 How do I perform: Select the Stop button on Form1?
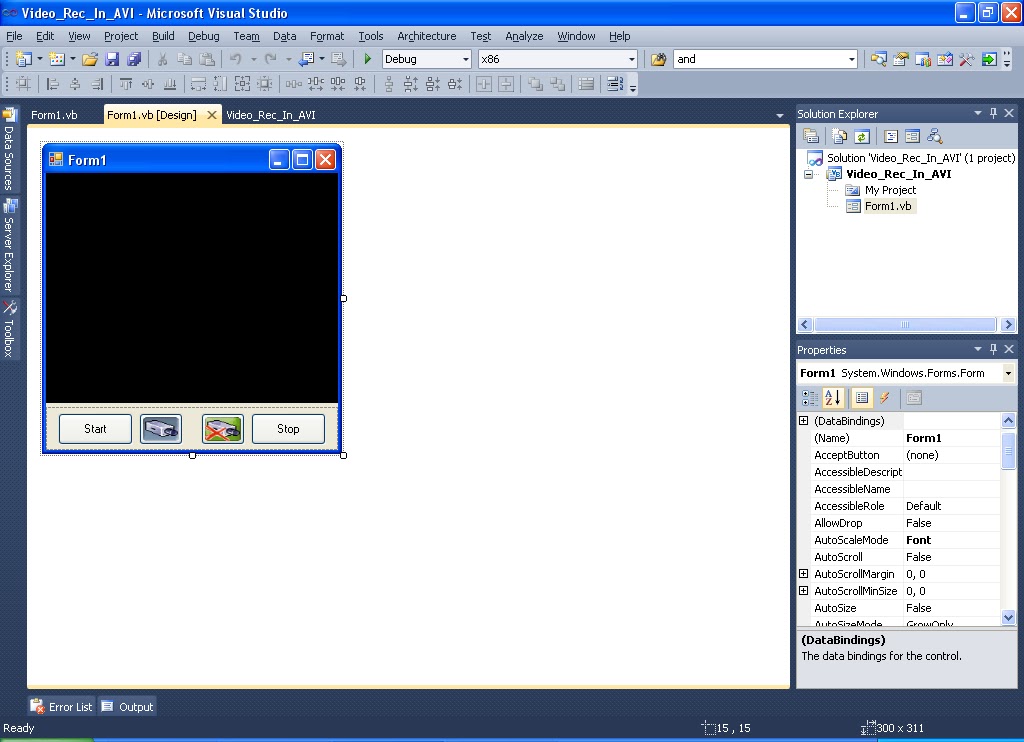[x=288, y=429]
